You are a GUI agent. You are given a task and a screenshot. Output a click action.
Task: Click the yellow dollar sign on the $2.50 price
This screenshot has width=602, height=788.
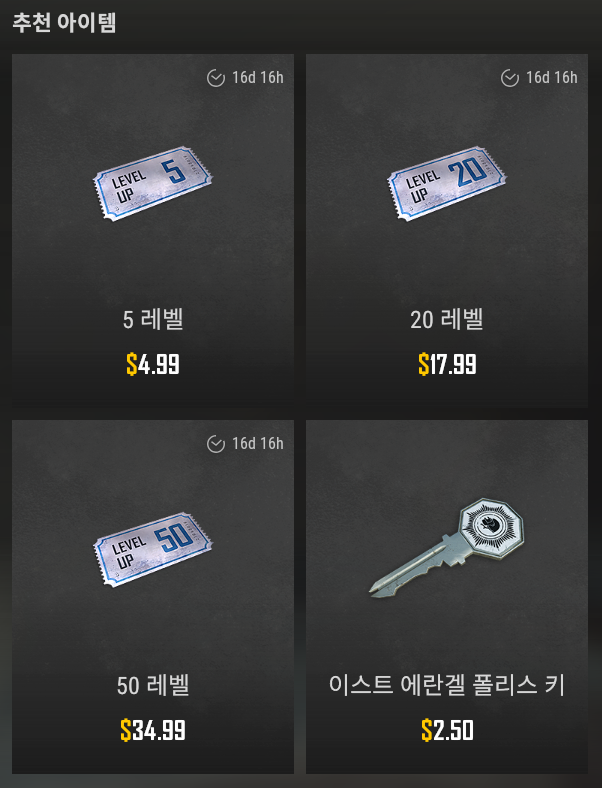(x=427, y=730)
